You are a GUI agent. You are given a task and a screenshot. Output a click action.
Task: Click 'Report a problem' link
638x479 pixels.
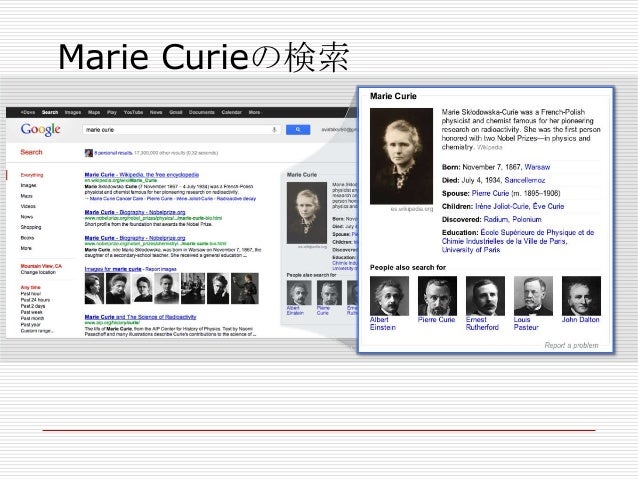[x=571, y=345]
